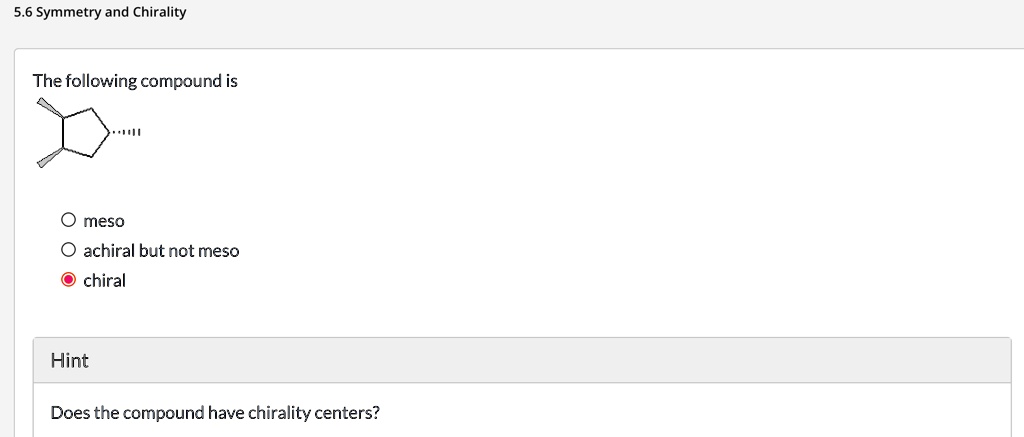Image resolution: width=1024 pixels, height=437 pixels.
Task: Click the "chiral" answer label text
Action: [104, 280]
